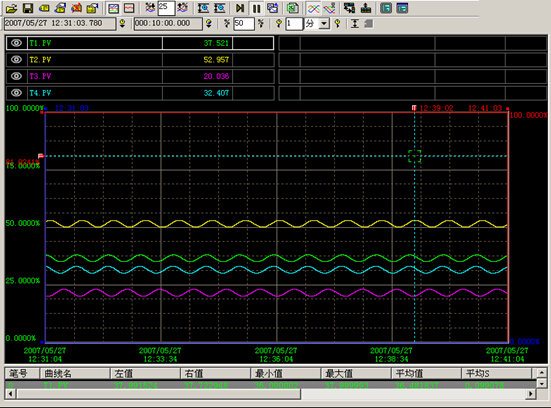Image resolution: width=551 pixels, height=408 pixels.
Task: Toggle visibility eye for T4.PV
Action: pyautogui.click(x=16, y=92)
